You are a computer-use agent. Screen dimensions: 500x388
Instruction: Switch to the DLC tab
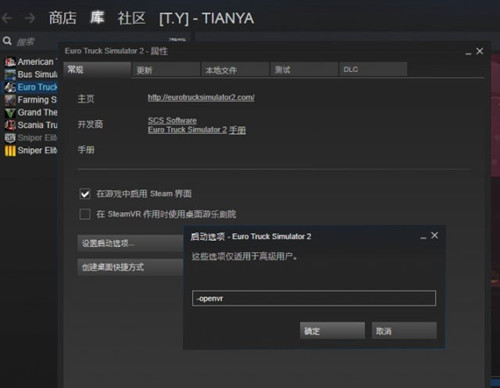point(373,69)
